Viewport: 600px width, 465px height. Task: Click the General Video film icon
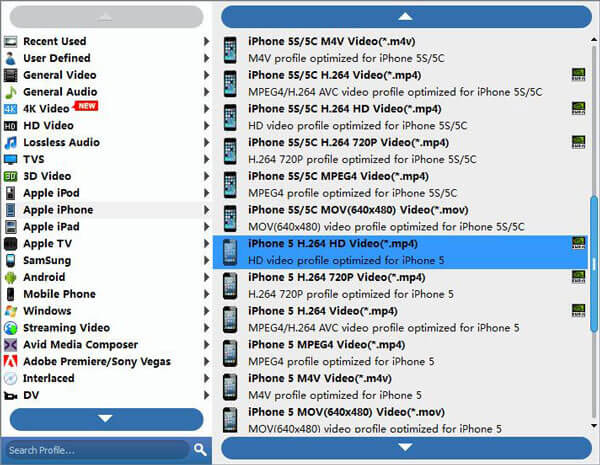point(11,75)
